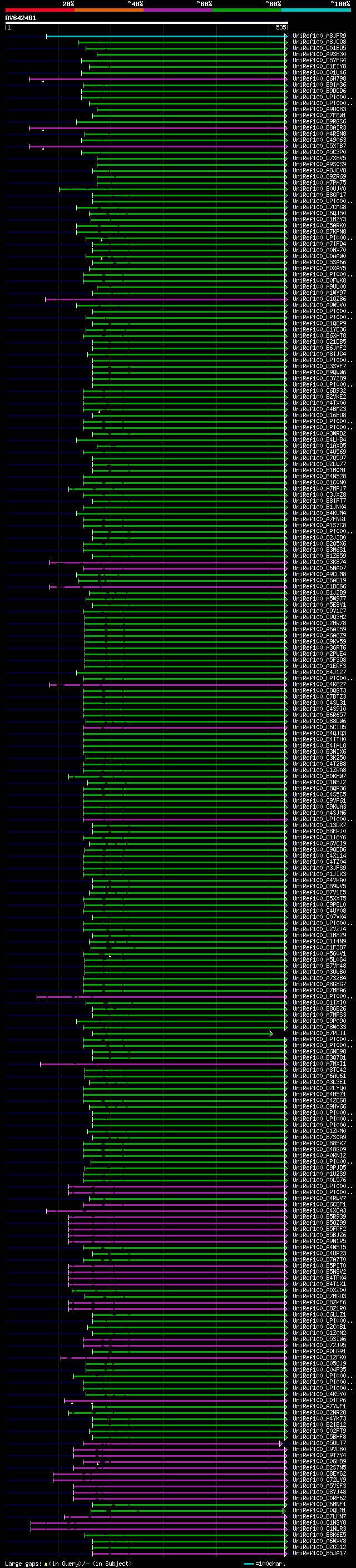Open the UniRef100_Q885K7 hit
356x1568 pixels.
319,1143
